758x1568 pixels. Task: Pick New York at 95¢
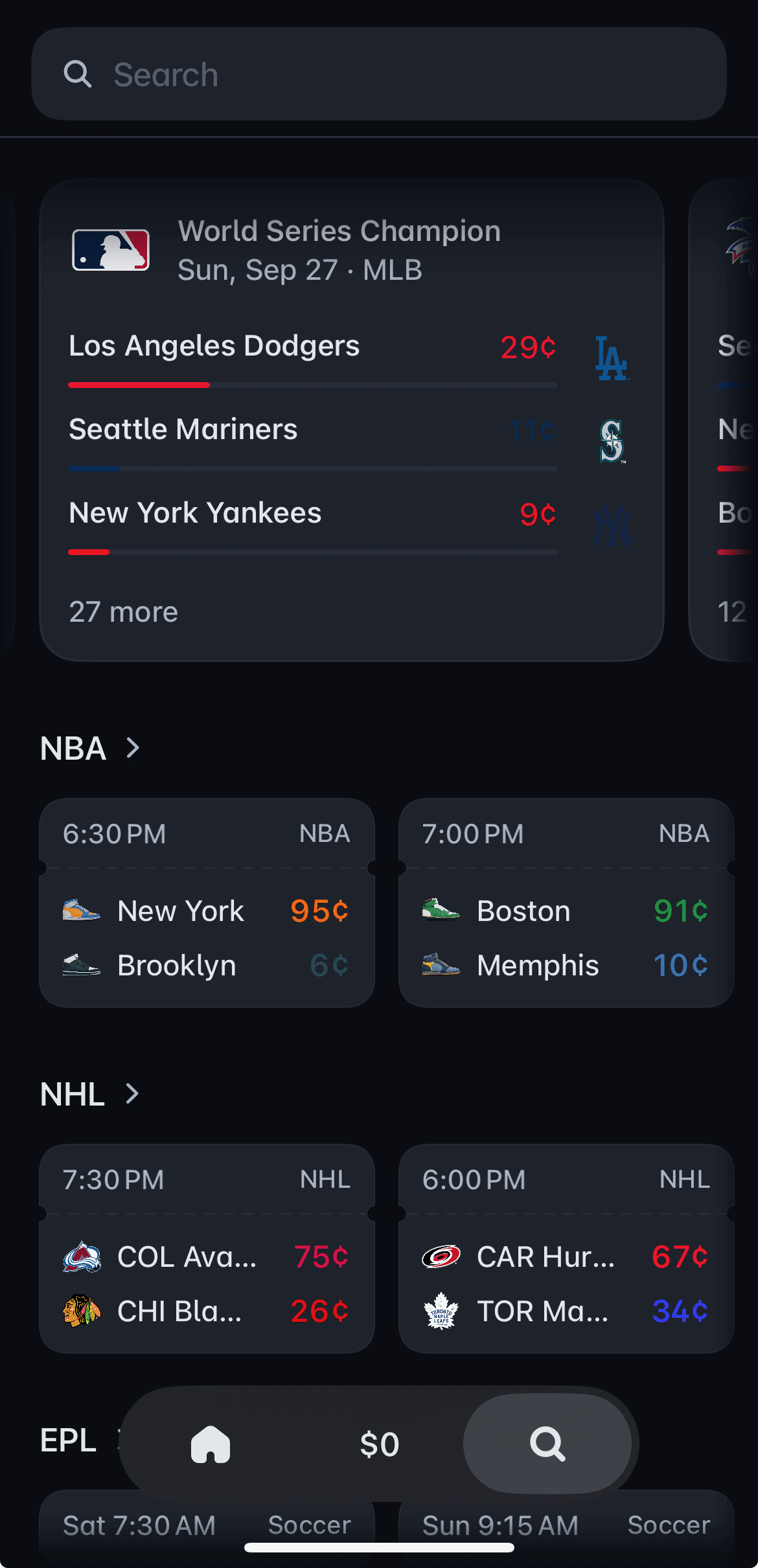[319, 911]
